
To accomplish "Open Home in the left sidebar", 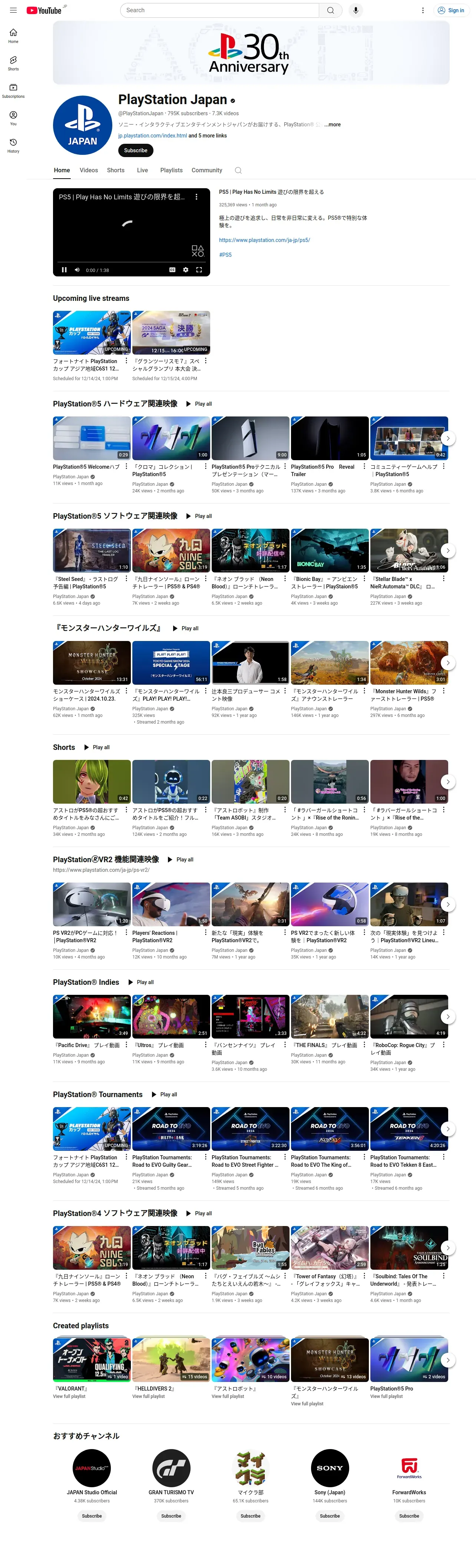I will (x=13, y=36).
